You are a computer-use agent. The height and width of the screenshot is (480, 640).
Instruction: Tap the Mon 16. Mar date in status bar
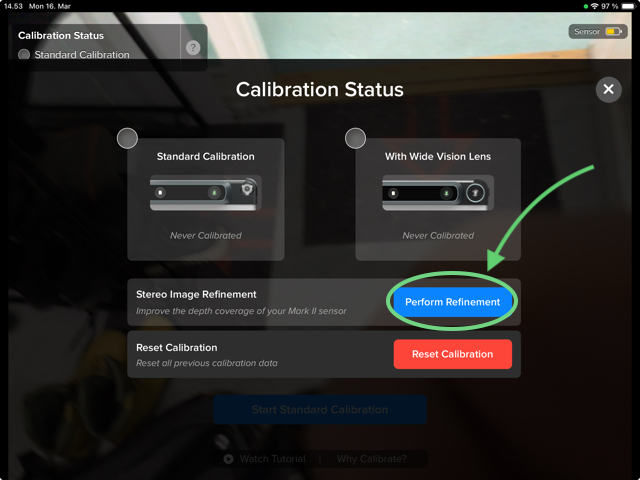[x=50, y=6]
